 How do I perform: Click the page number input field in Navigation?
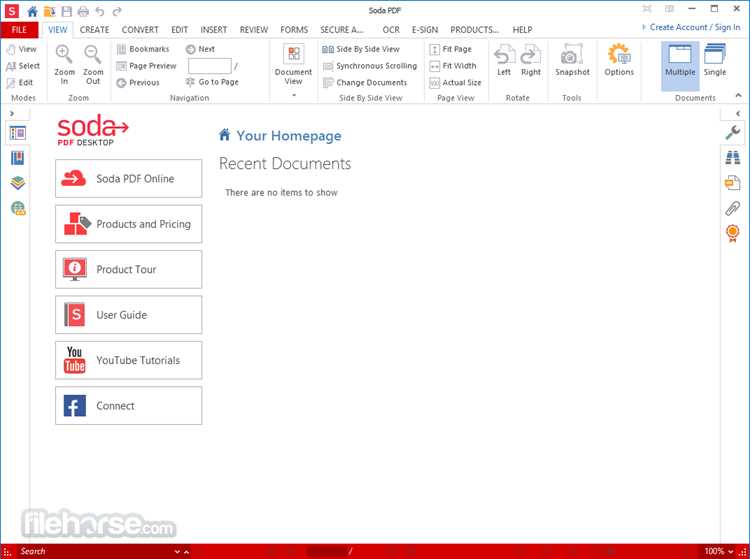[210, 66]
